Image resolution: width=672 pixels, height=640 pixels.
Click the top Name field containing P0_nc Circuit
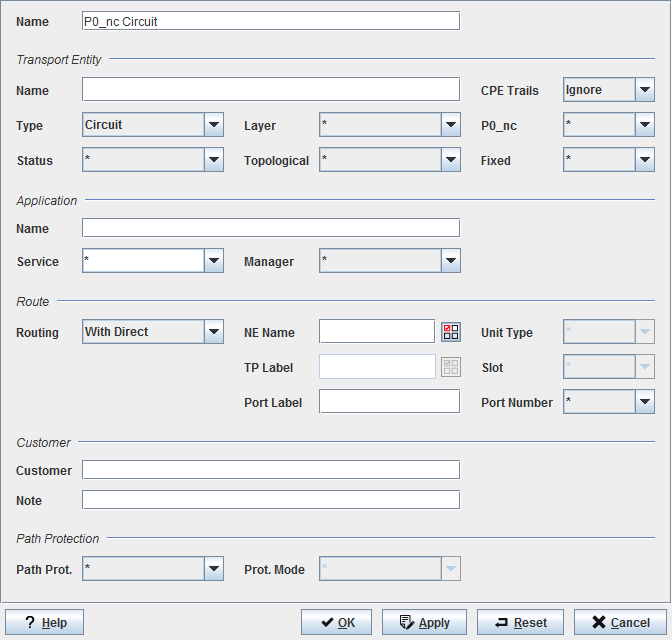270,21
